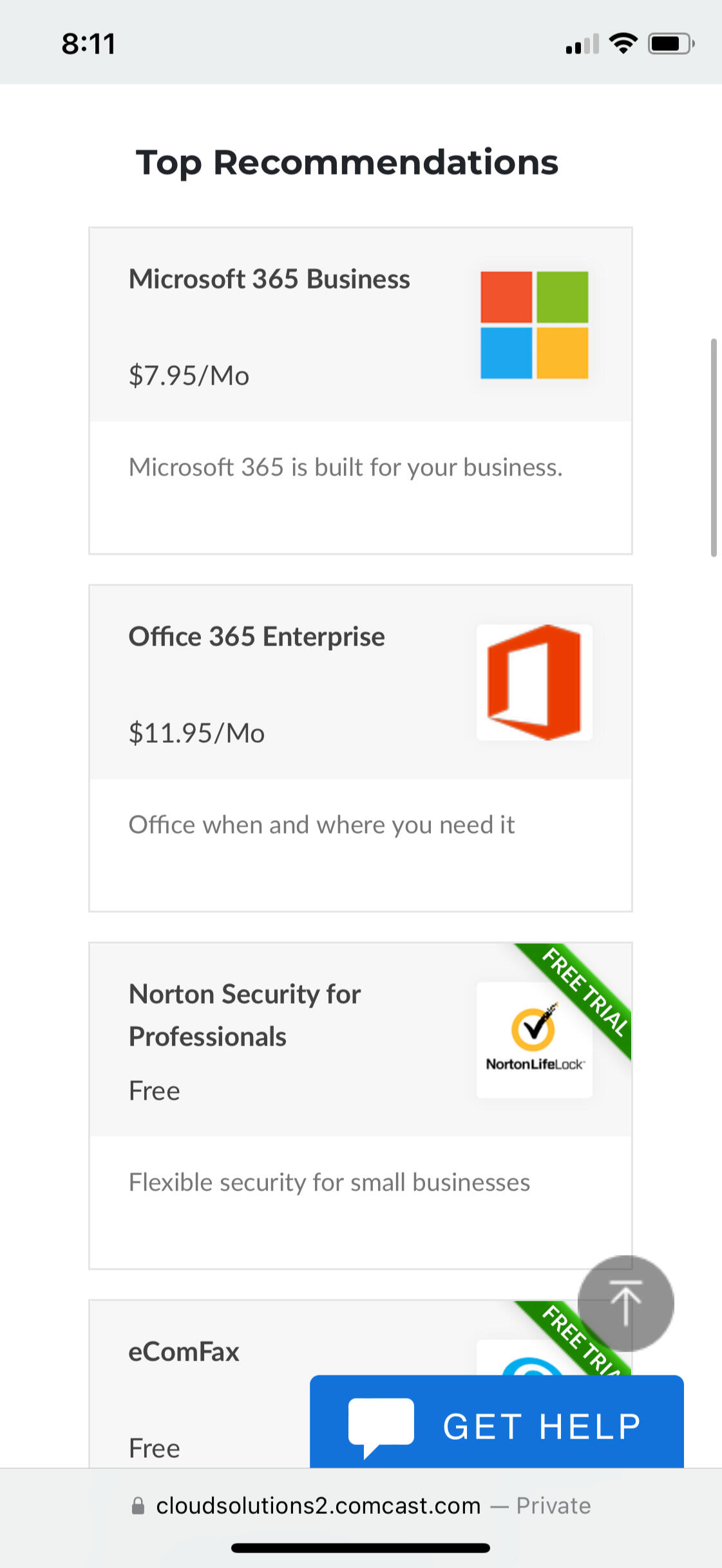
Task: Tap the Wi-Fi status icon
Action: [x=623, y=44]
